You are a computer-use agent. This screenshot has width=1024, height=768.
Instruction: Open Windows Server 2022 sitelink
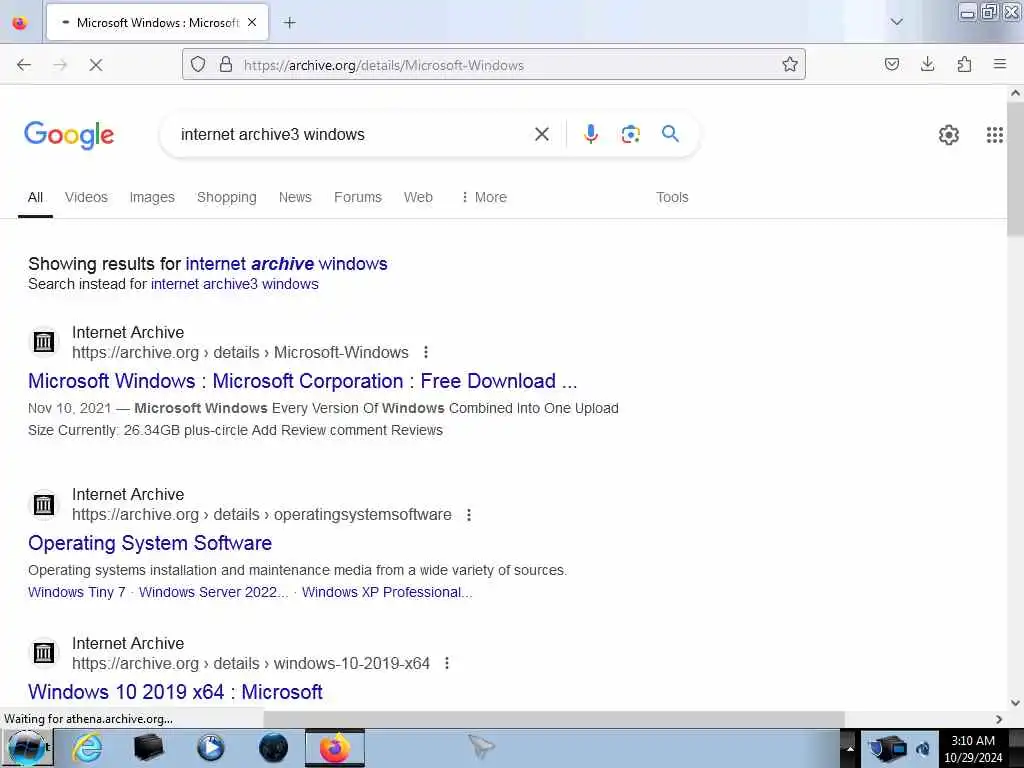pyautogui.click(x=214, y=592)
